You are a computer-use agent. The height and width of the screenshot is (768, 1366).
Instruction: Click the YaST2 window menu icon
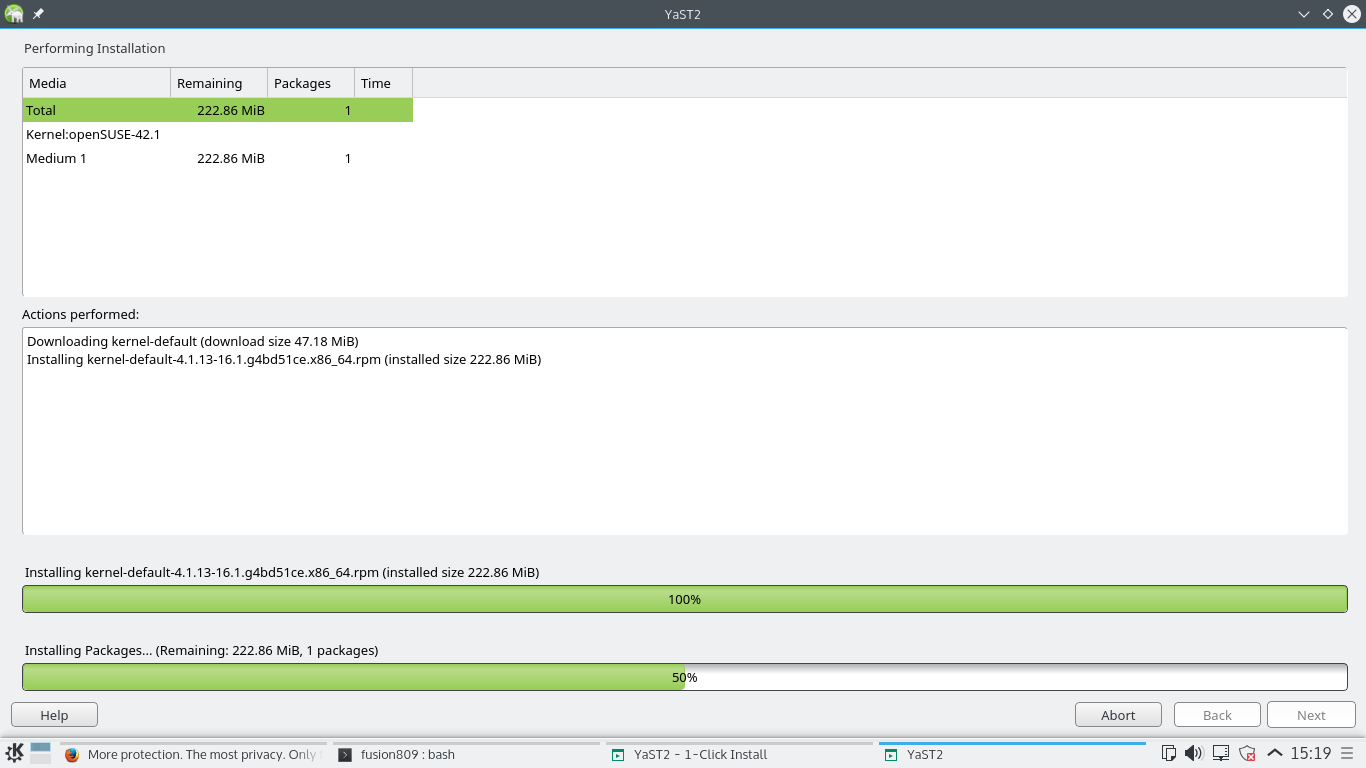pos(14,14)
